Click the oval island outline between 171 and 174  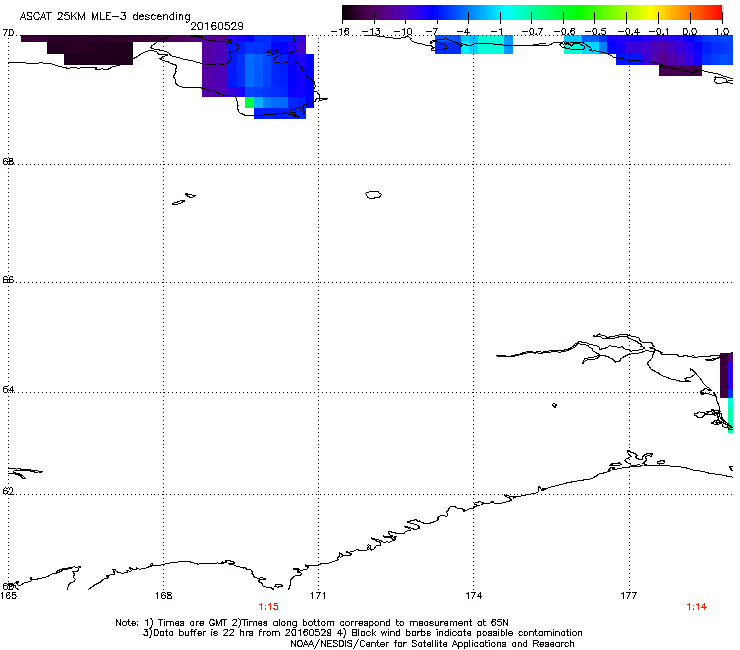(373, 194)
